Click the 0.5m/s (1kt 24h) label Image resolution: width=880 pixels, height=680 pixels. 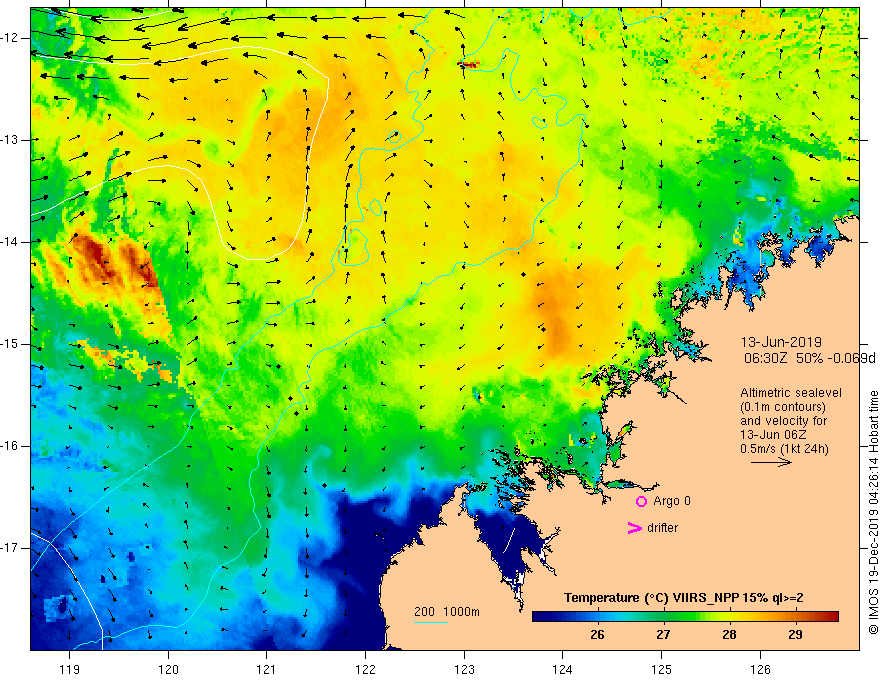[x=784, y=448]
